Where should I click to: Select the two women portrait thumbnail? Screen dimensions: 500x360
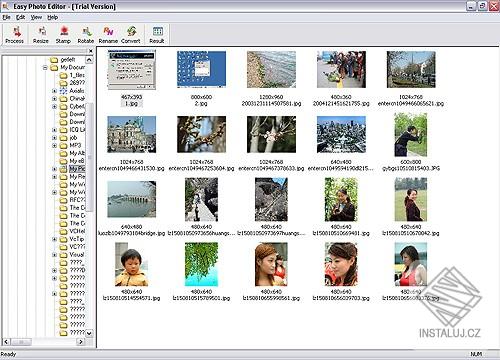coord(271,264)
